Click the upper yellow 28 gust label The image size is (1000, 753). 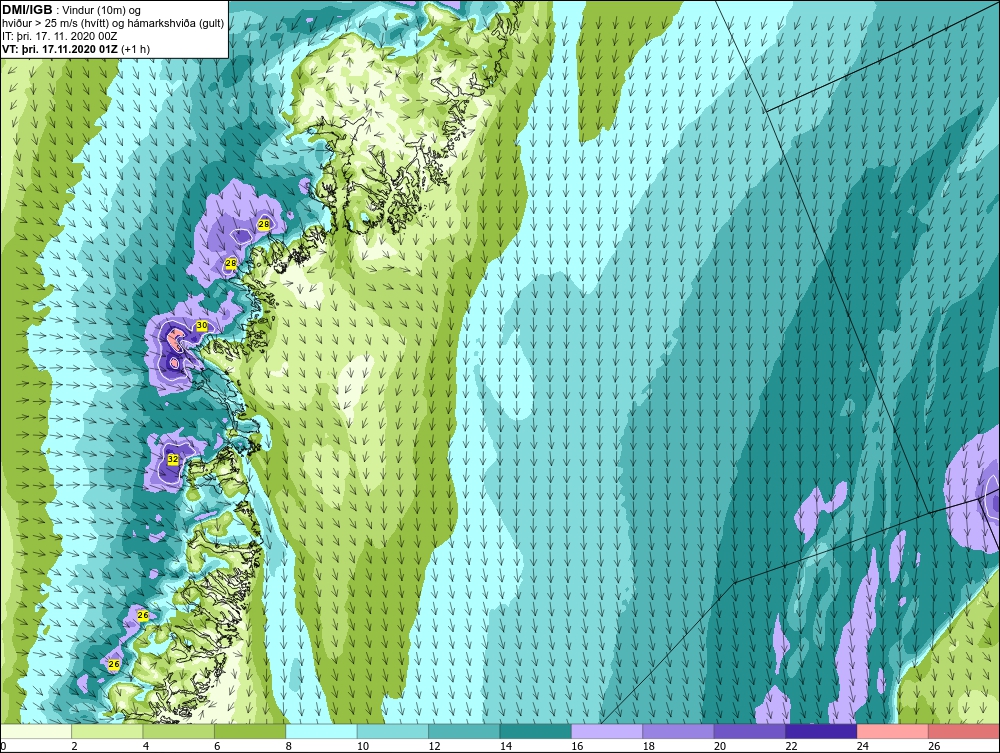click(263, 224)
